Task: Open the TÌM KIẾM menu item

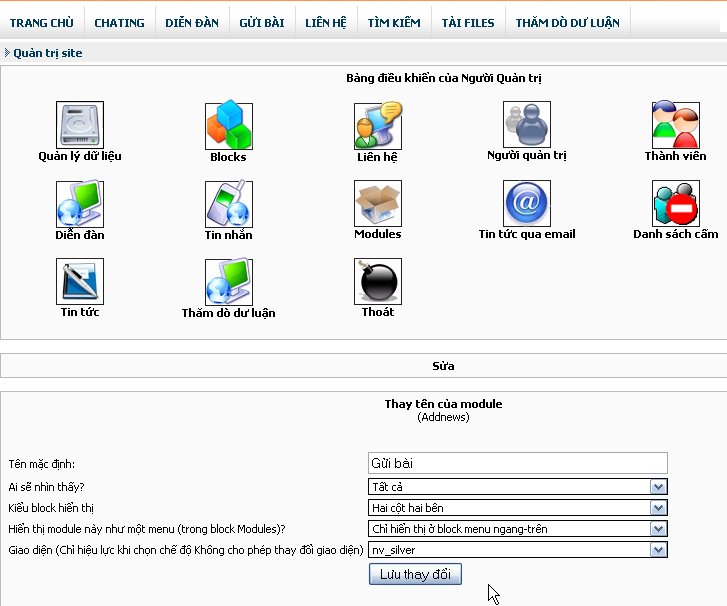Action: tap(394, 23)
